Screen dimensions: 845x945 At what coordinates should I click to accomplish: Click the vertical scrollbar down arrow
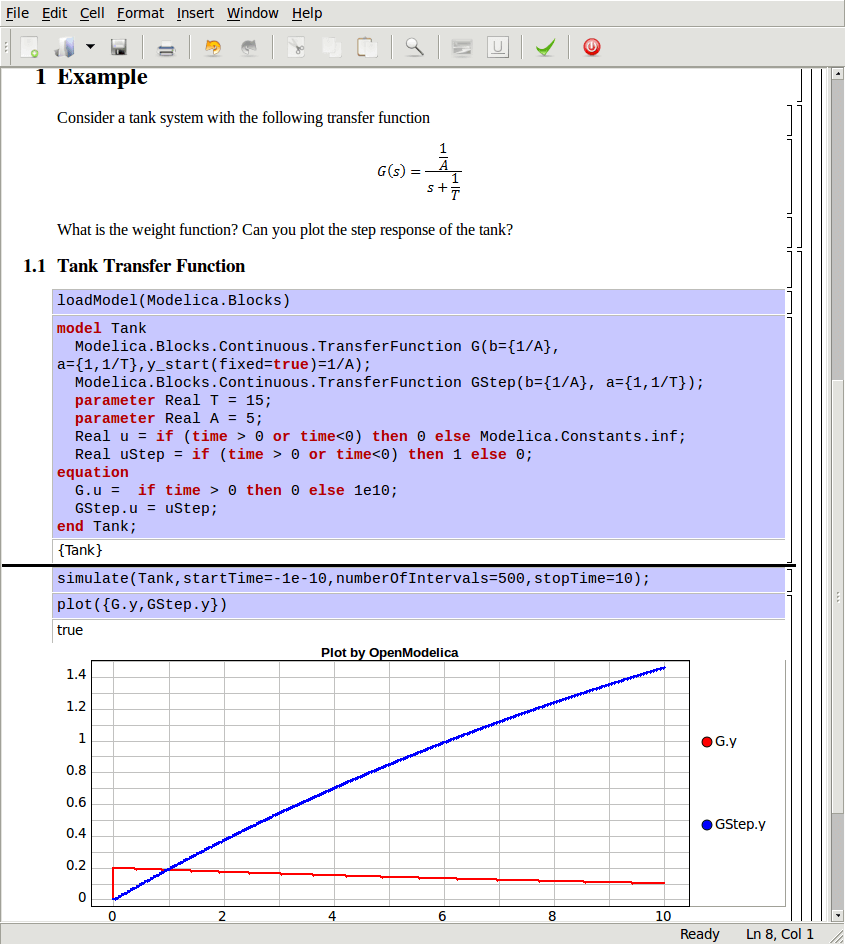pyautogui.click(x=835, y=913)
